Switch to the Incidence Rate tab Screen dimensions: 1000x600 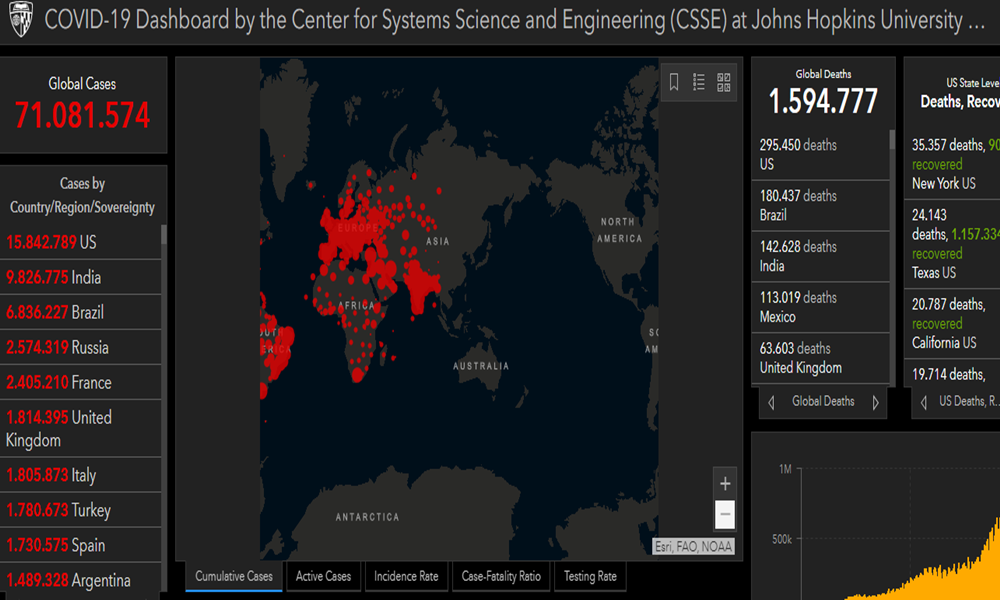click(x=406, y=576)
